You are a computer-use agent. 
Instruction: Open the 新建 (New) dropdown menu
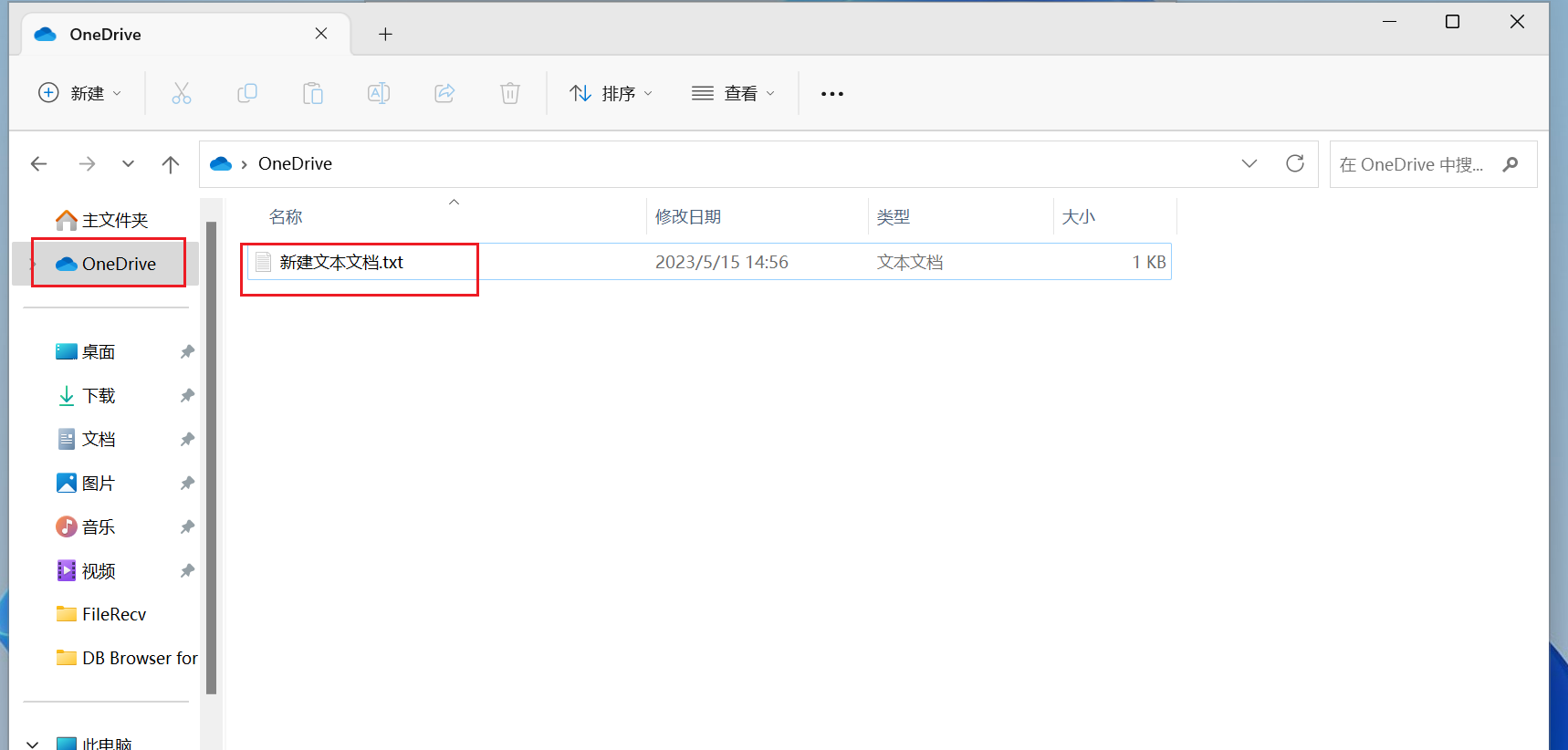tap(79, 93)
